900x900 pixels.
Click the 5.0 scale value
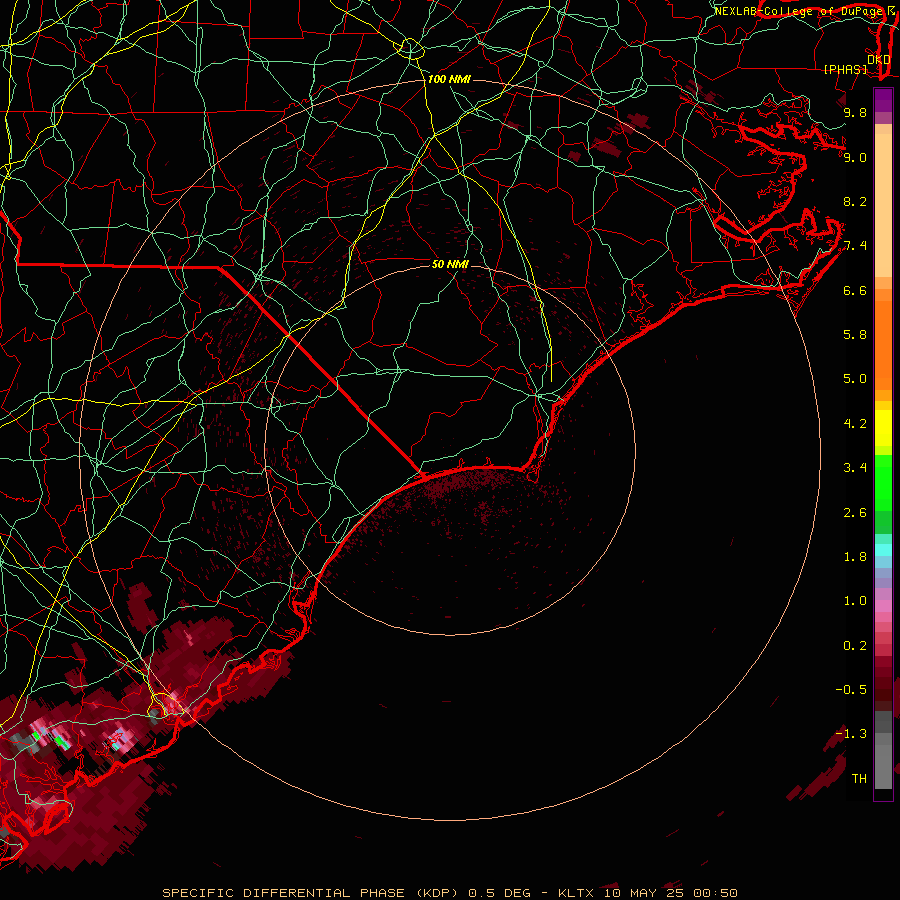[x=855, y=379]
